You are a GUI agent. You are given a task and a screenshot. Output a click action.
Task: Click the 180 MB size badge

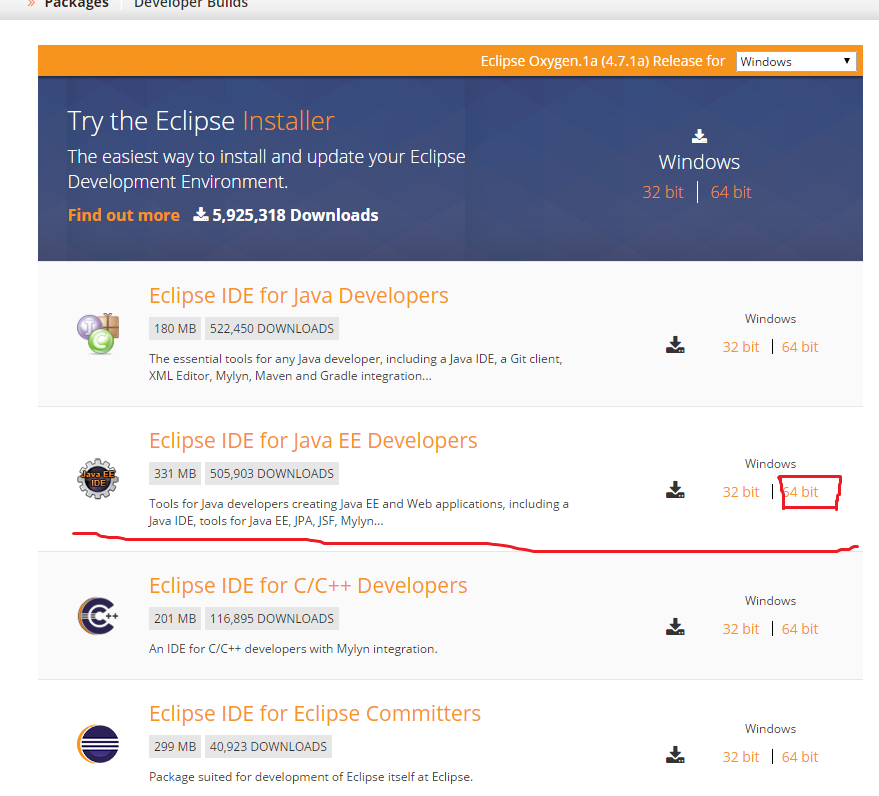[175, 328]
